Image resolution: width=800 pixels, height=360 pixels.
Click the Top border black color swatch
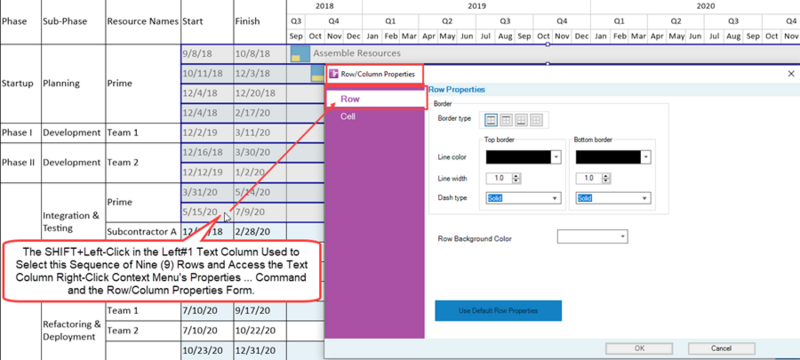[x=519, y=157]
